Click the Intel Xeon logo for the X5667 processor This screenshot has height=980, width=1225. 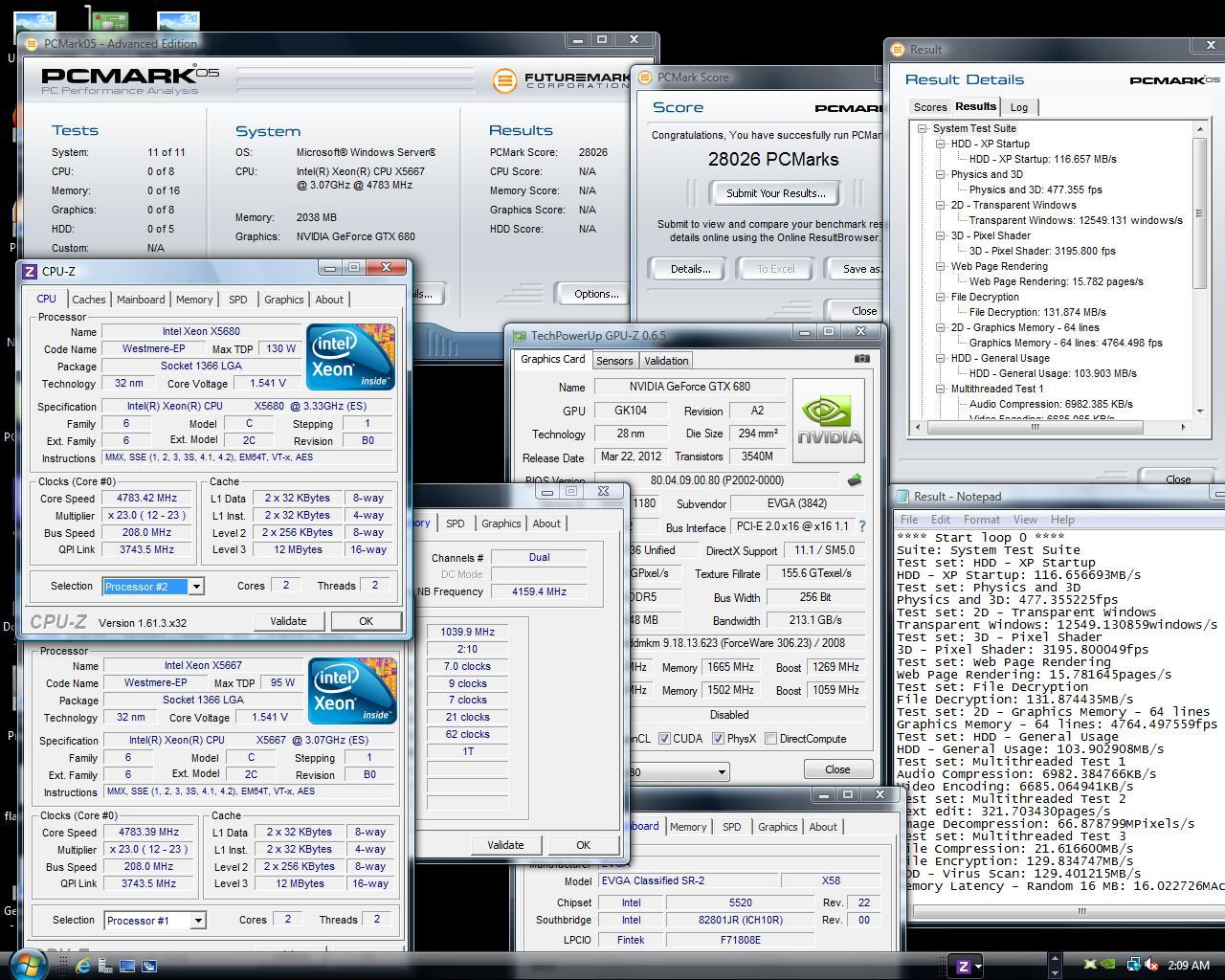point(351,690)
